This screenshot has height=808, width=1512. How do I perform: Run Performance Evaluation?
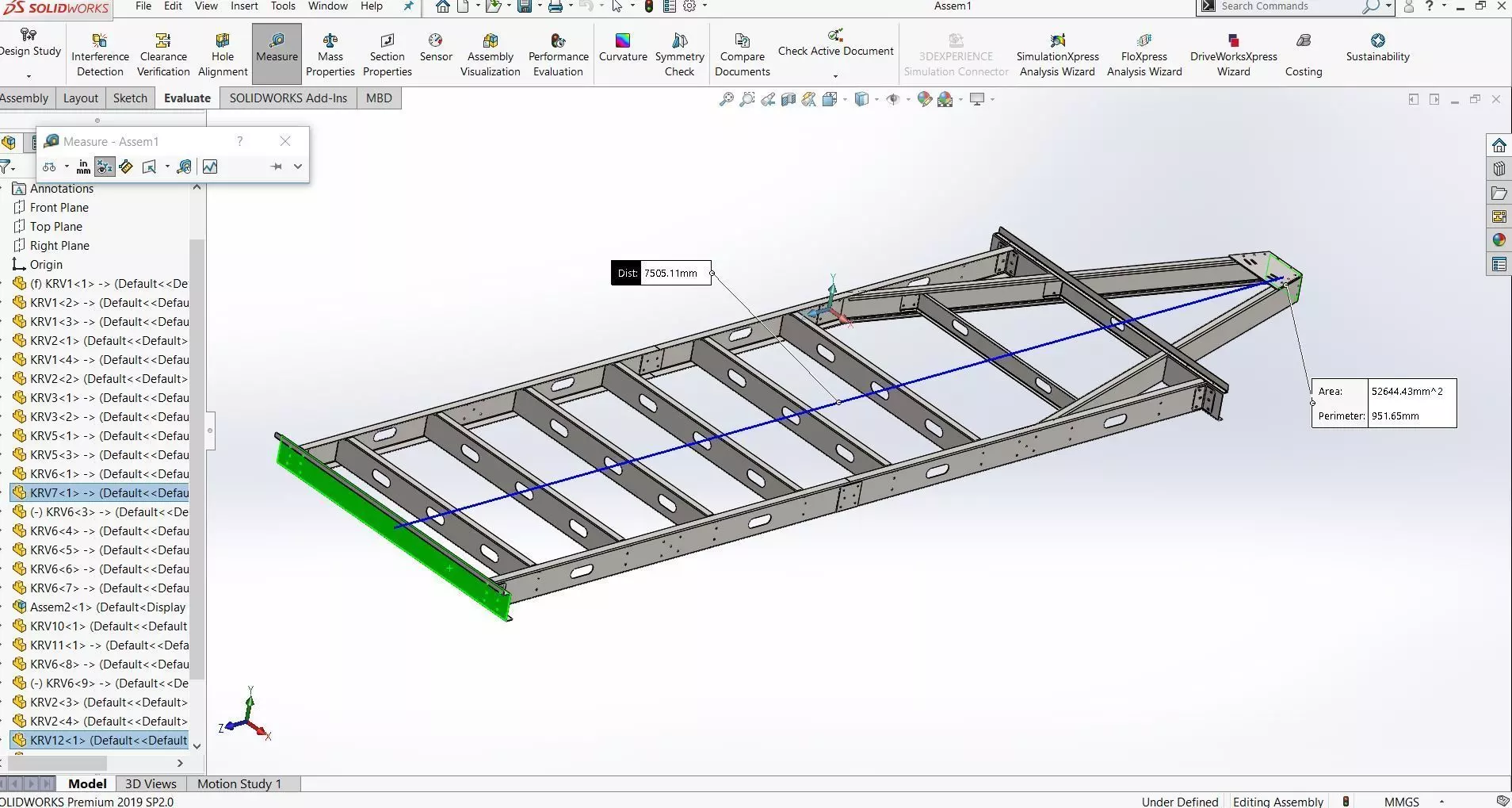[x=559, y=55]
